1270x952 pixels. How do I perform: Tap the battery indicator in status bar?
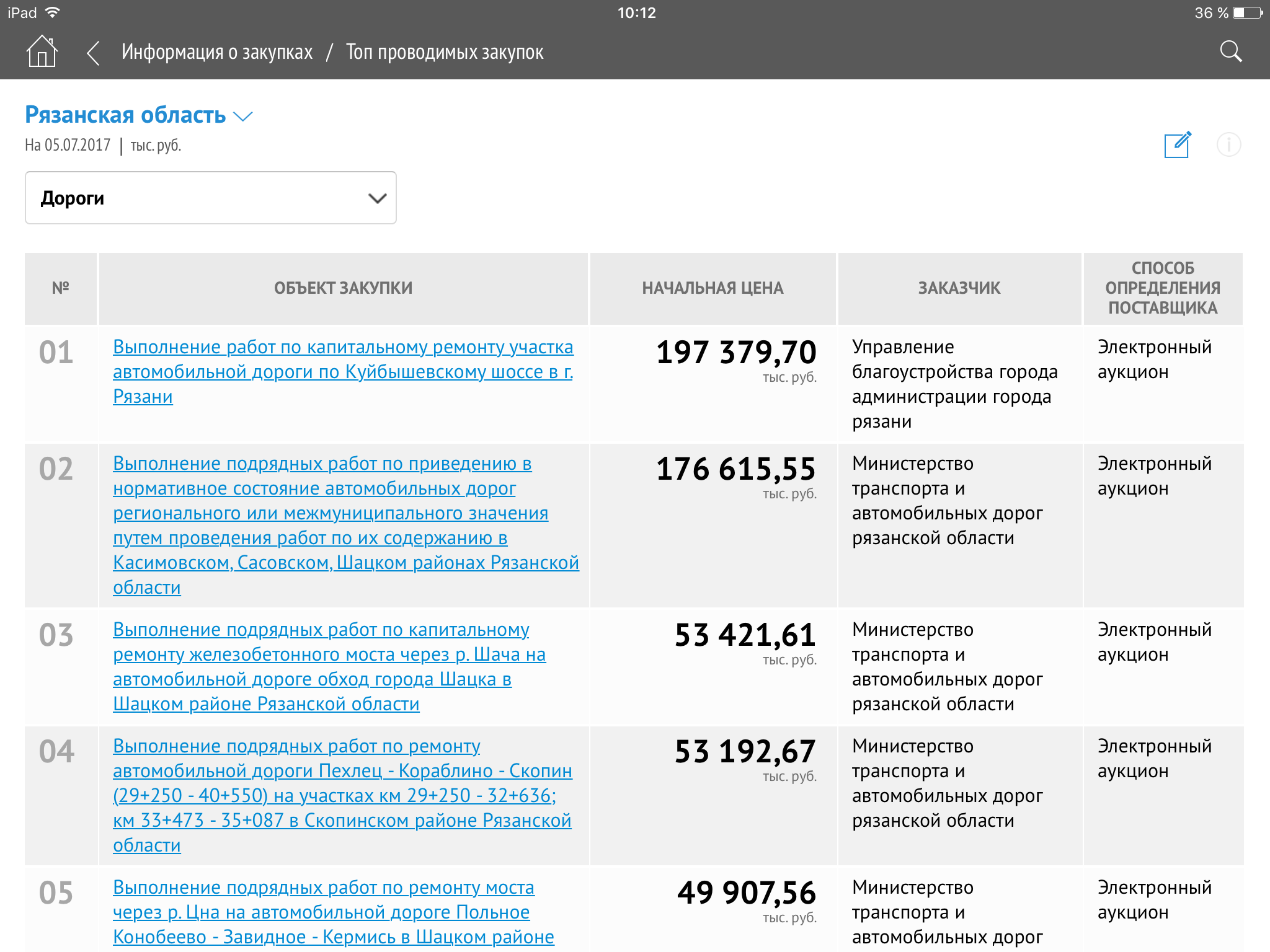coord(1248,12)
